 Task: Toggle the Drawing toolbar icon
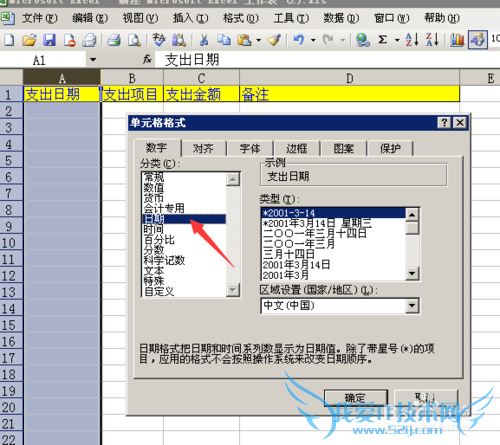click(x=478, y=40)
